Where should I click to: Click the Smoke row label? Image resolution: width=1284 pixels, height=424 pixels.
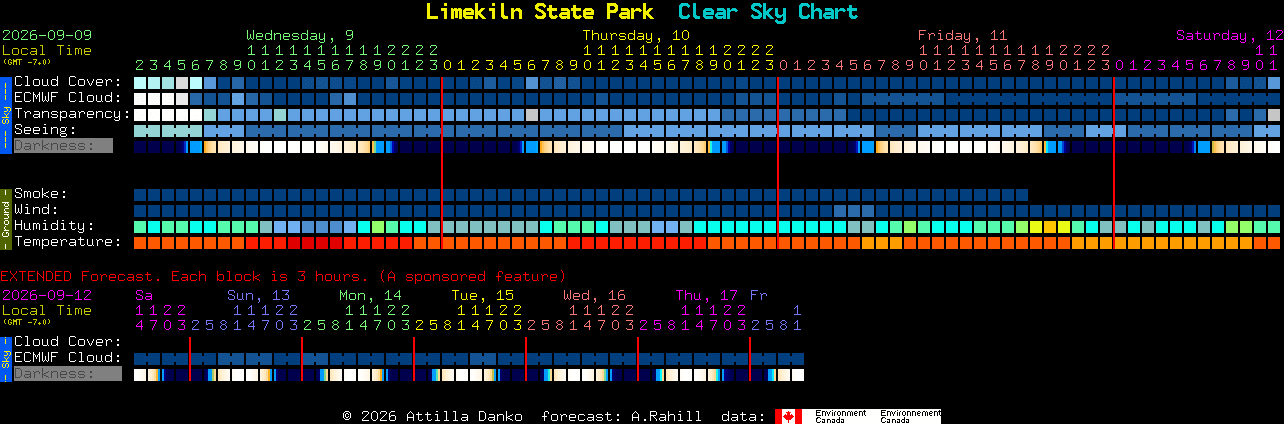(x=40, y=194)
